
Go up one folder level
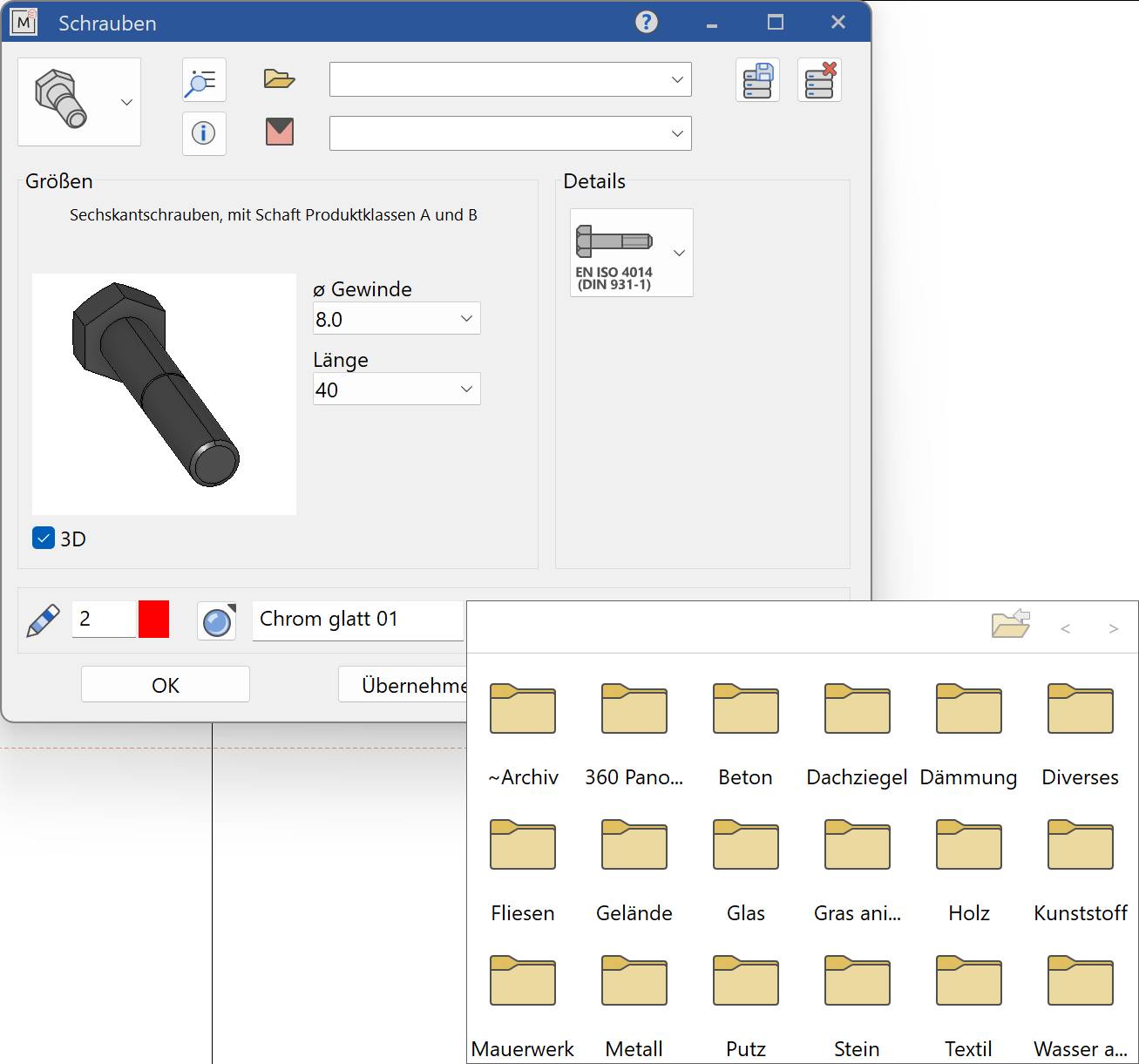(1011, 625)
